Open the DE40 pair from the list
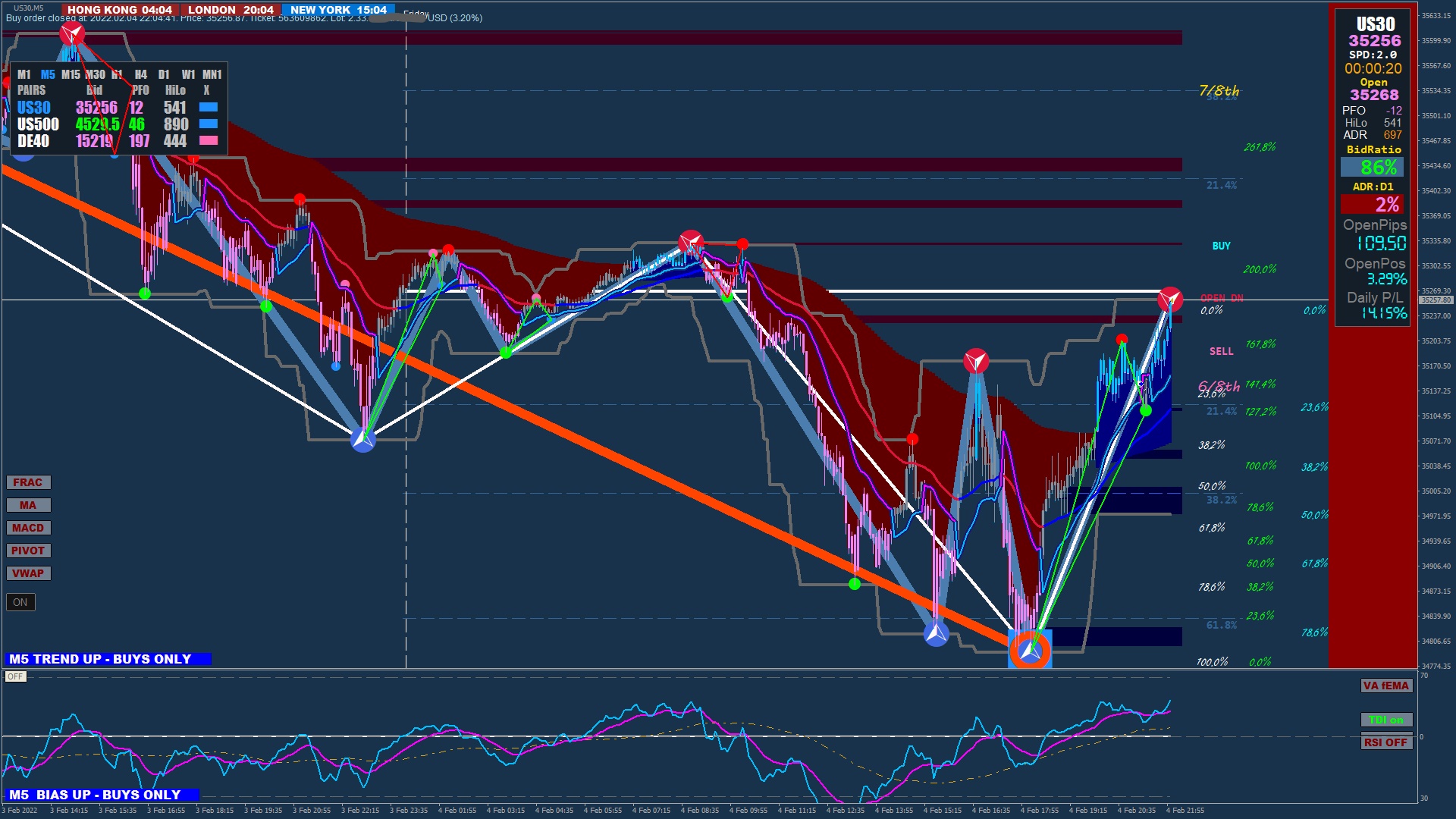1456x819 pixels. pyautogui.click(x=33, y=141)
